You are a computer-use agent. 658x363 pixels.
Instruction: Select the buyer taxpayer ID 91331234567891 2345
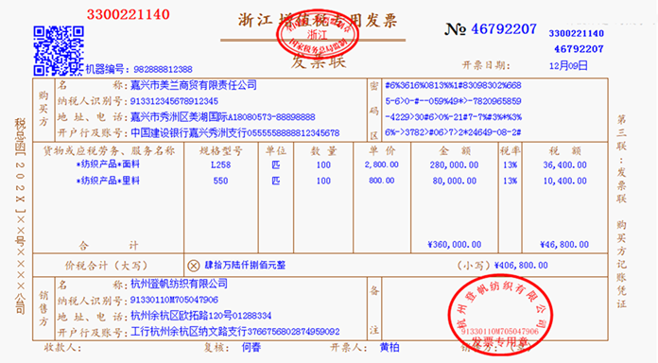(x=174, y=101)
